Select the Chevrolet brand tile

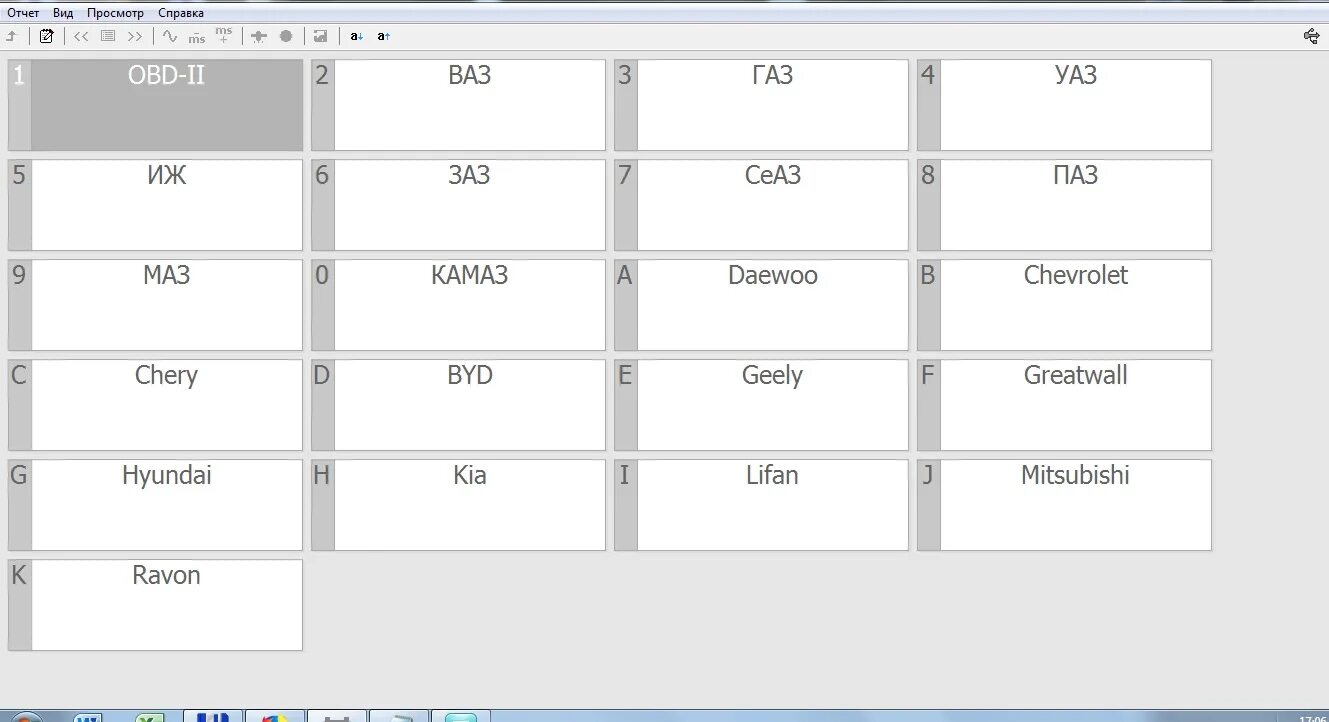(1064, 305)
